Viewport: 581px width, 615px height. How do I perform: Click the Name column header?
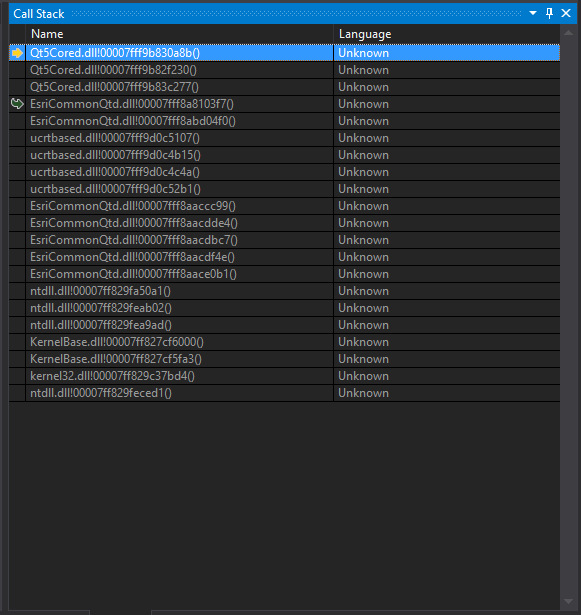pos(179,34)
